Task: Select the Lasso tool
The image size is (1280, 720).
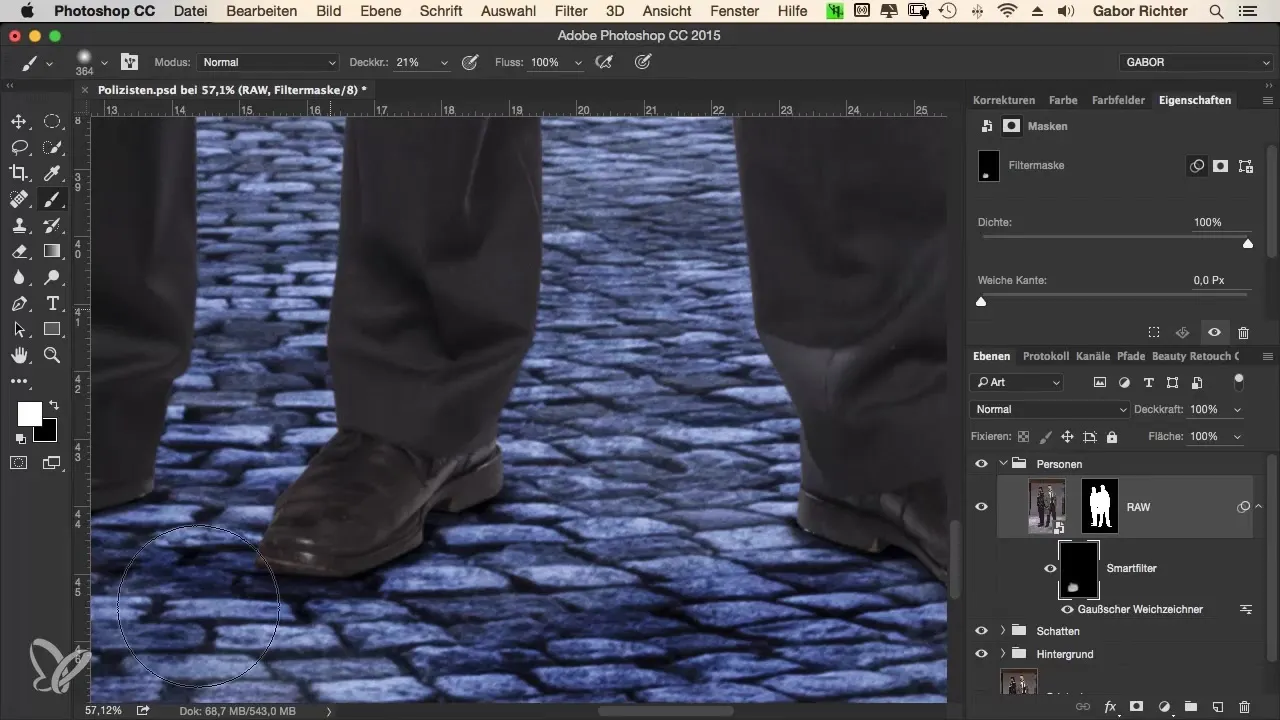Action: point(18,148)
